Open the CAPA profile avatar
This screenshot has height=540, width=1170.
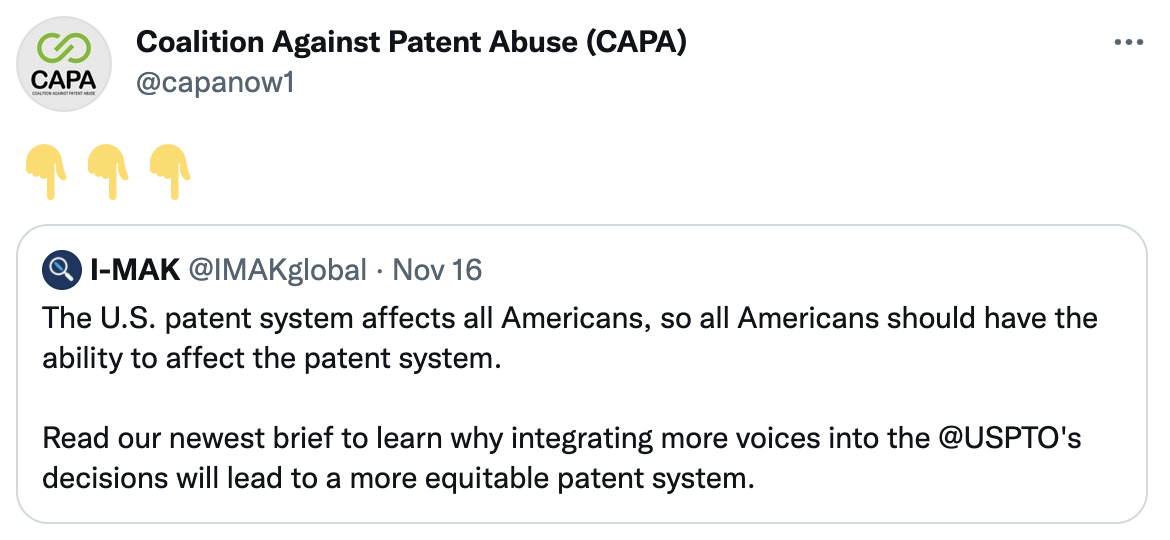pos(63,64)
